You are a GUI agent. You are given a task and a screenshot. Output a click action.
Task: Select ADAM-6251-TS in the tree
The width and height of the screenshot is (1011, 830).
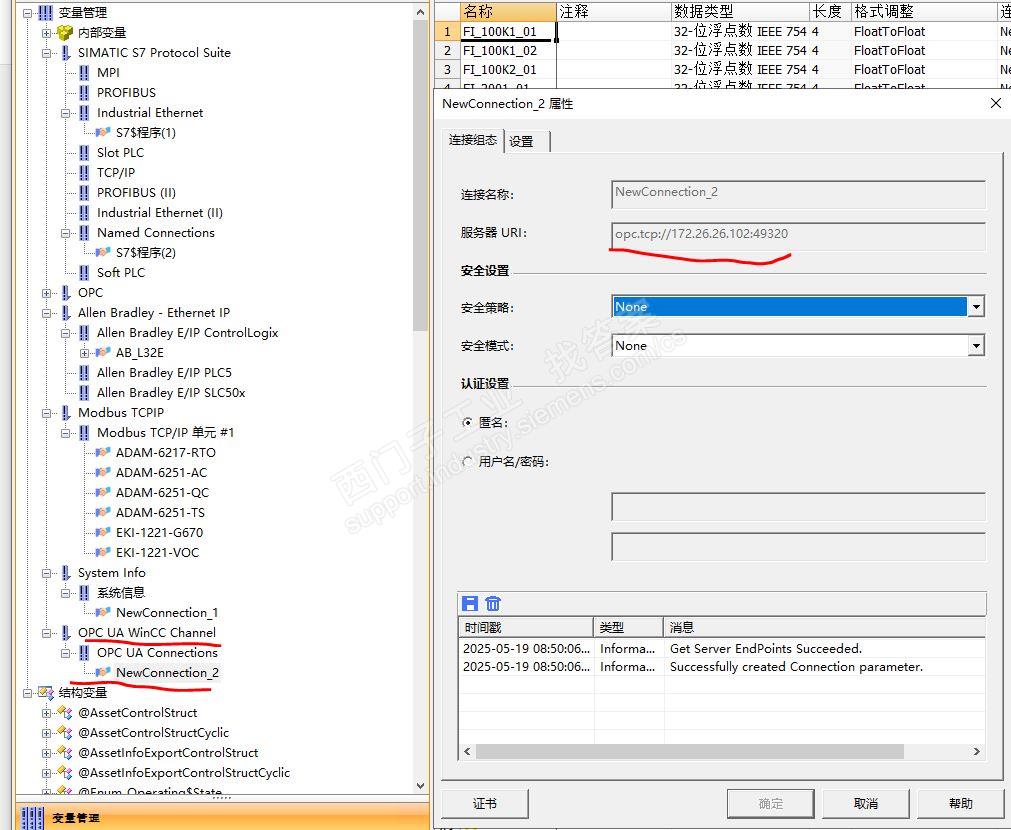tap(161, 513)
